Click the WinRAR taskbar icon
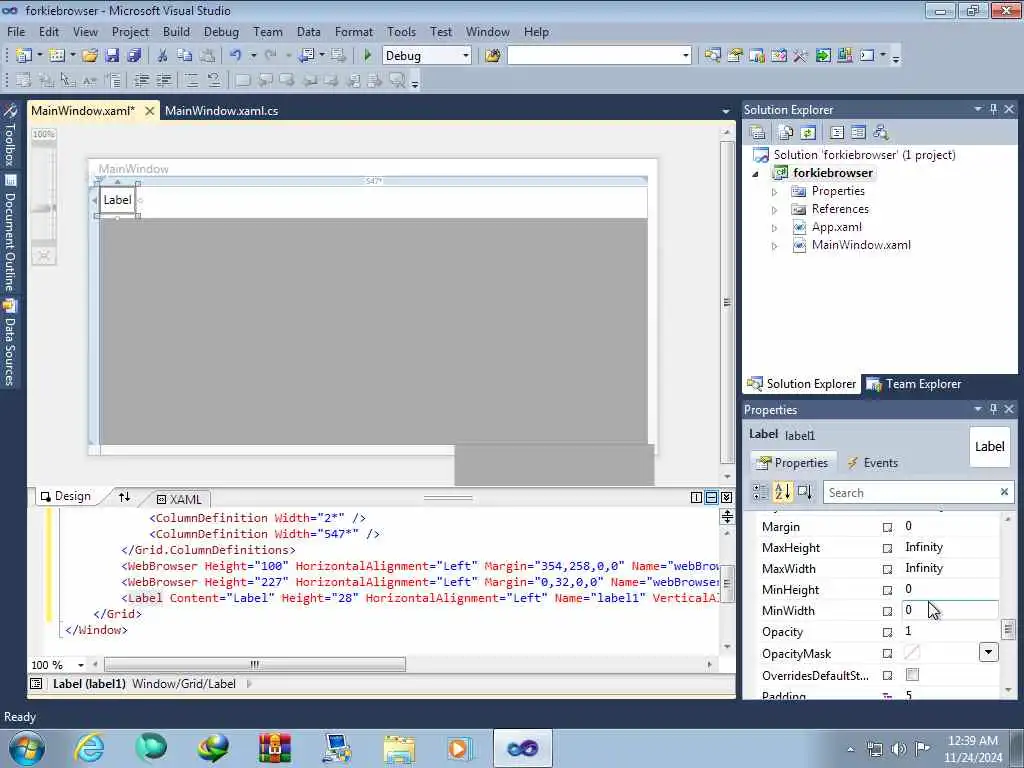This screenshot has width=1024, height=768. [x=275, y=748]
